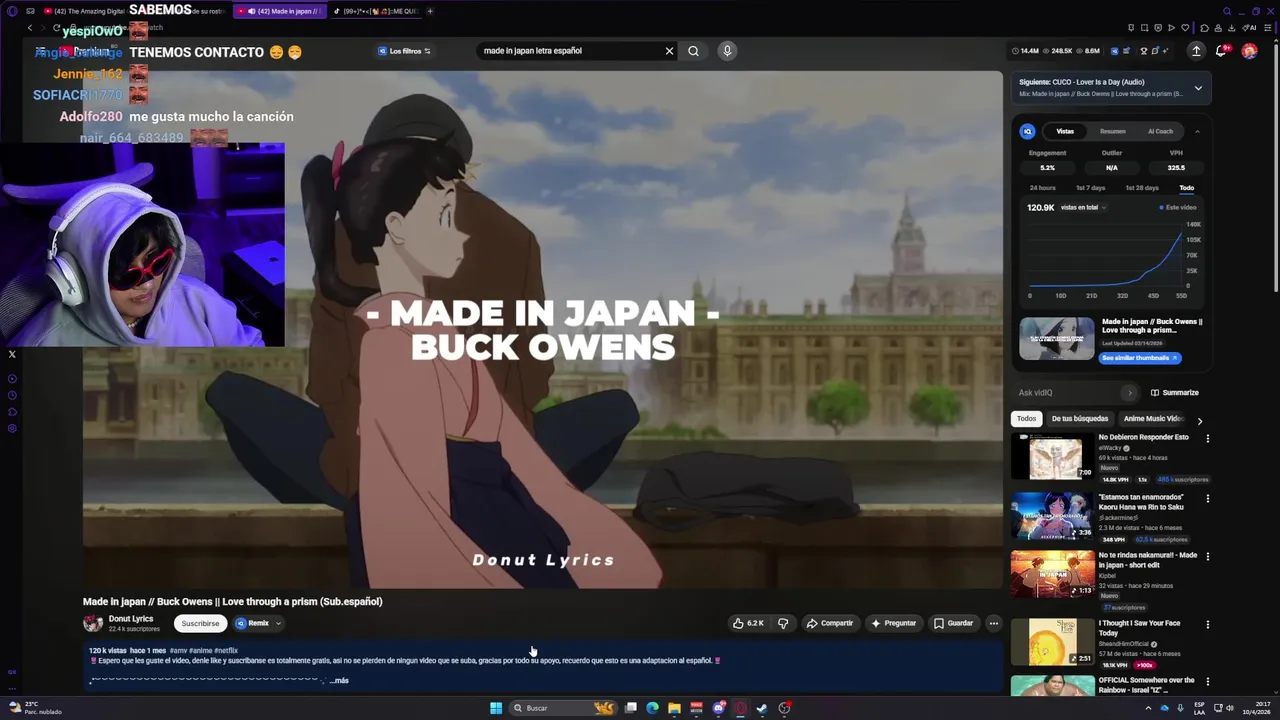This screenshot has height=720, width=1280.
Task: Open I Thought I Saw Your Face thumbnail
Action: point(1052,642)
